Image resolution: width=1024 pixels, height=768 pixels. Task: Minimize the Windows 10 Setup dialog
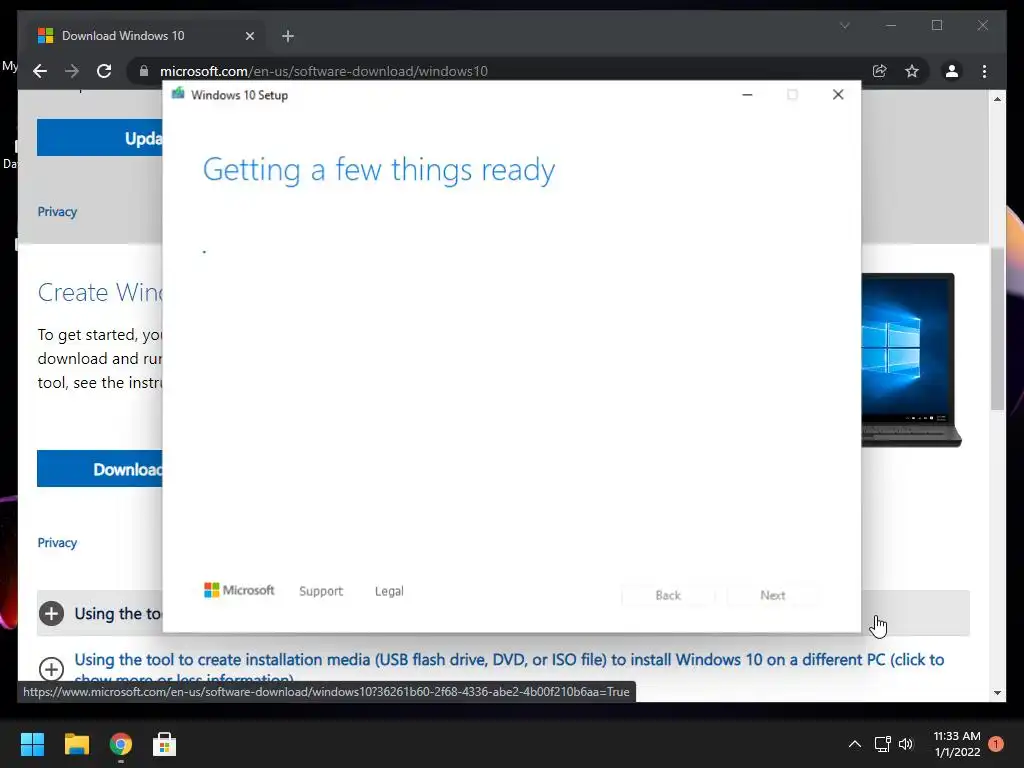(x=747, y=95)
